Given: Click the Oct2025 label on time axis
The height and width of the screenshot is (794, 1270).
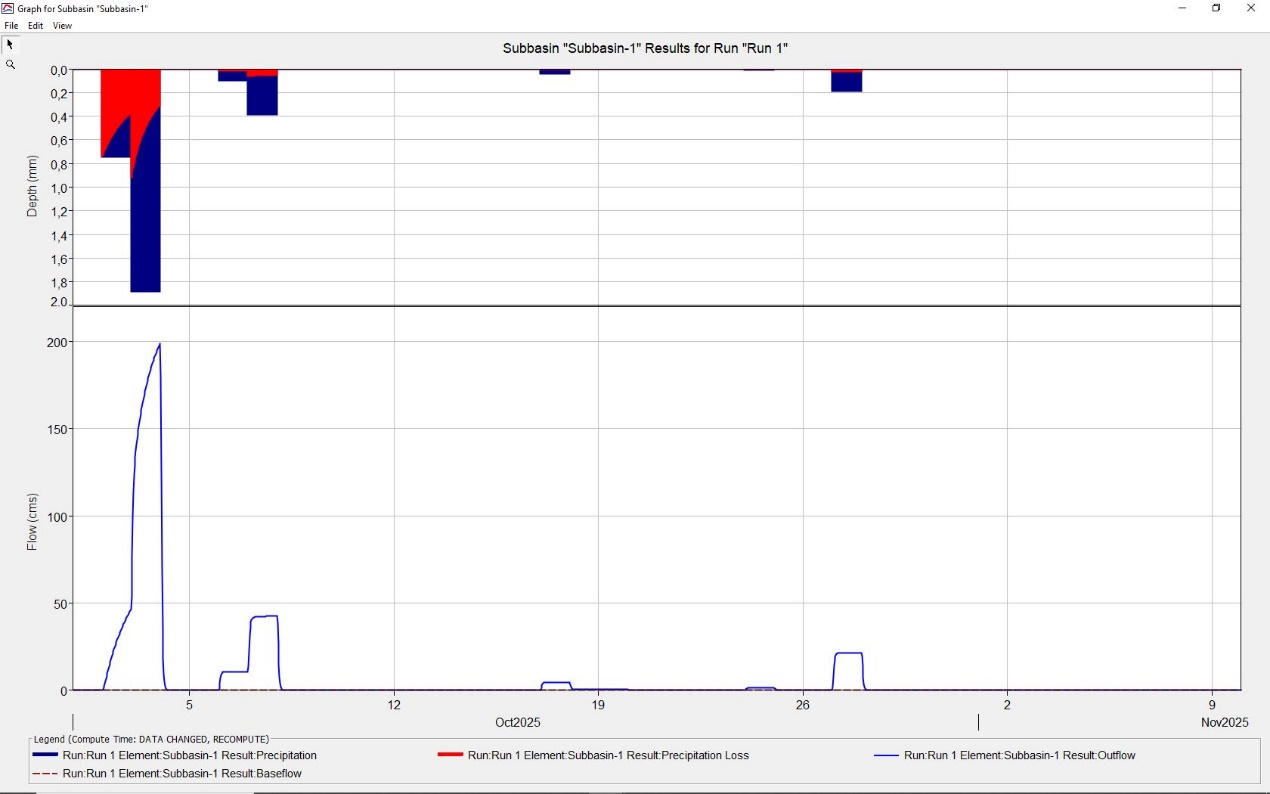Looking at the screenshot, I should 518,722.
